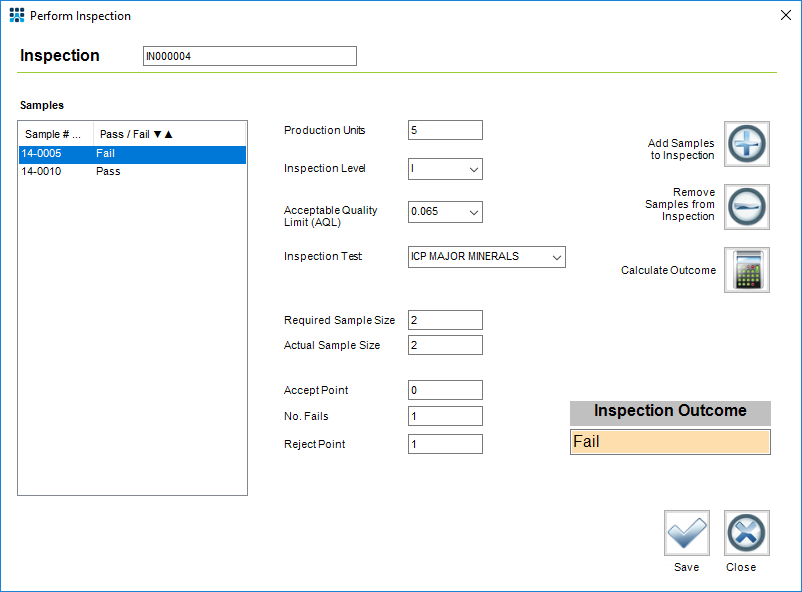The width and height of the screenshot is (802, 592).
Task: Focus the Required Sample Size field
Action: 445,320
